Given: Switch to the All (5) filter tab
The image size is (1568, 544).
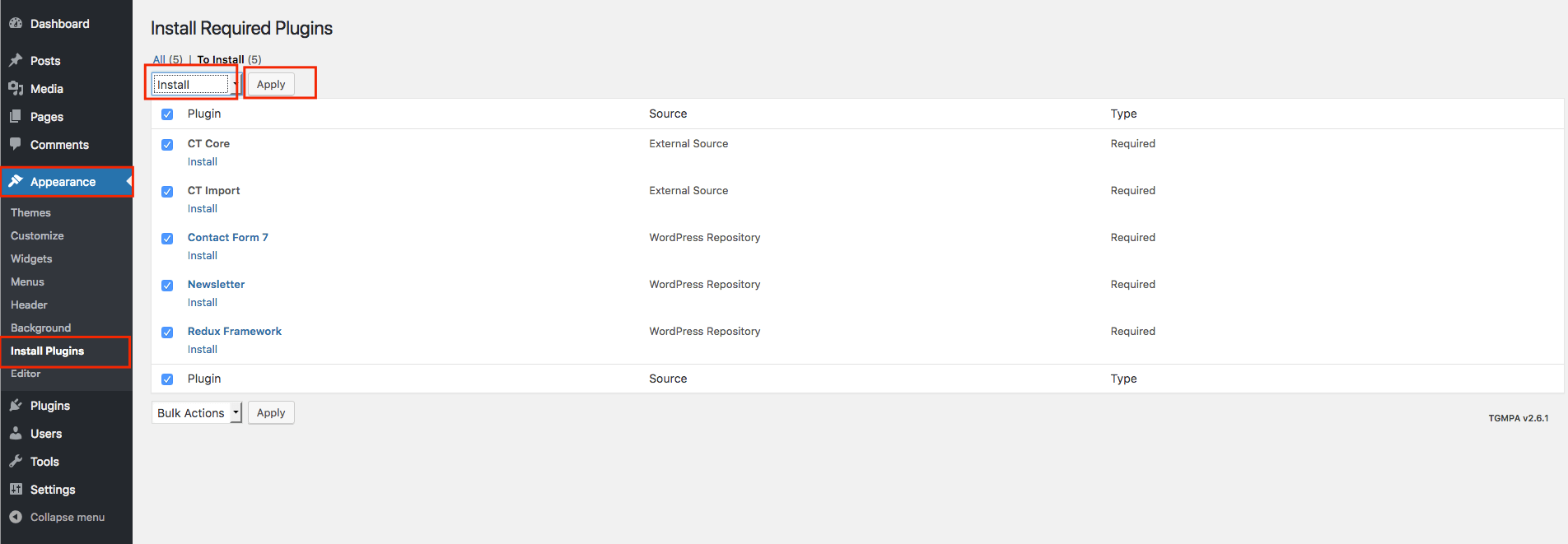Looking at the screenshot, I should click(x=168, y=59).
